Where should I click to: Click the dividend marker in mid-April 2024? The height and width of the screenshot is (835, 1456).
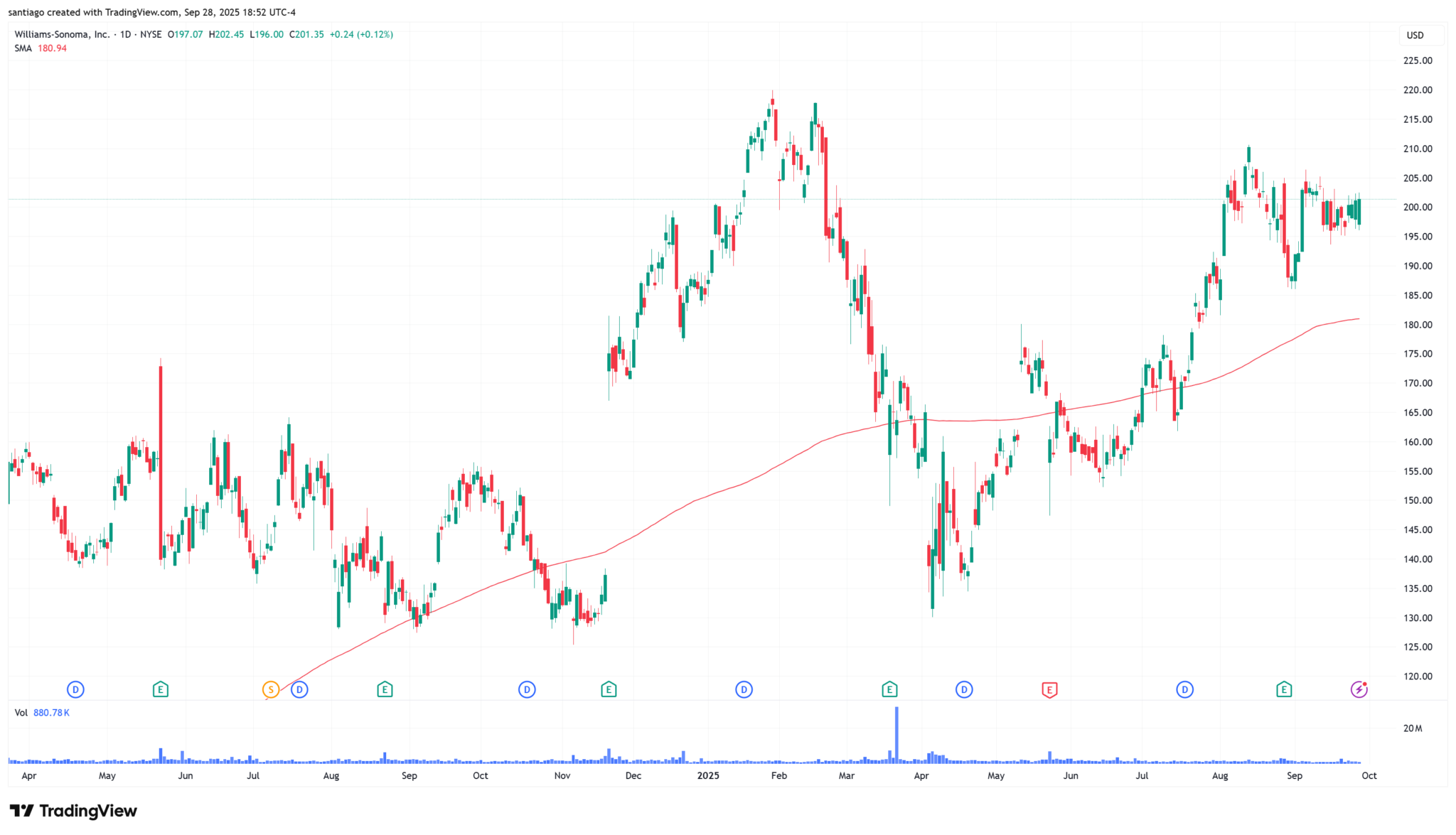click(x=75, y=689)
